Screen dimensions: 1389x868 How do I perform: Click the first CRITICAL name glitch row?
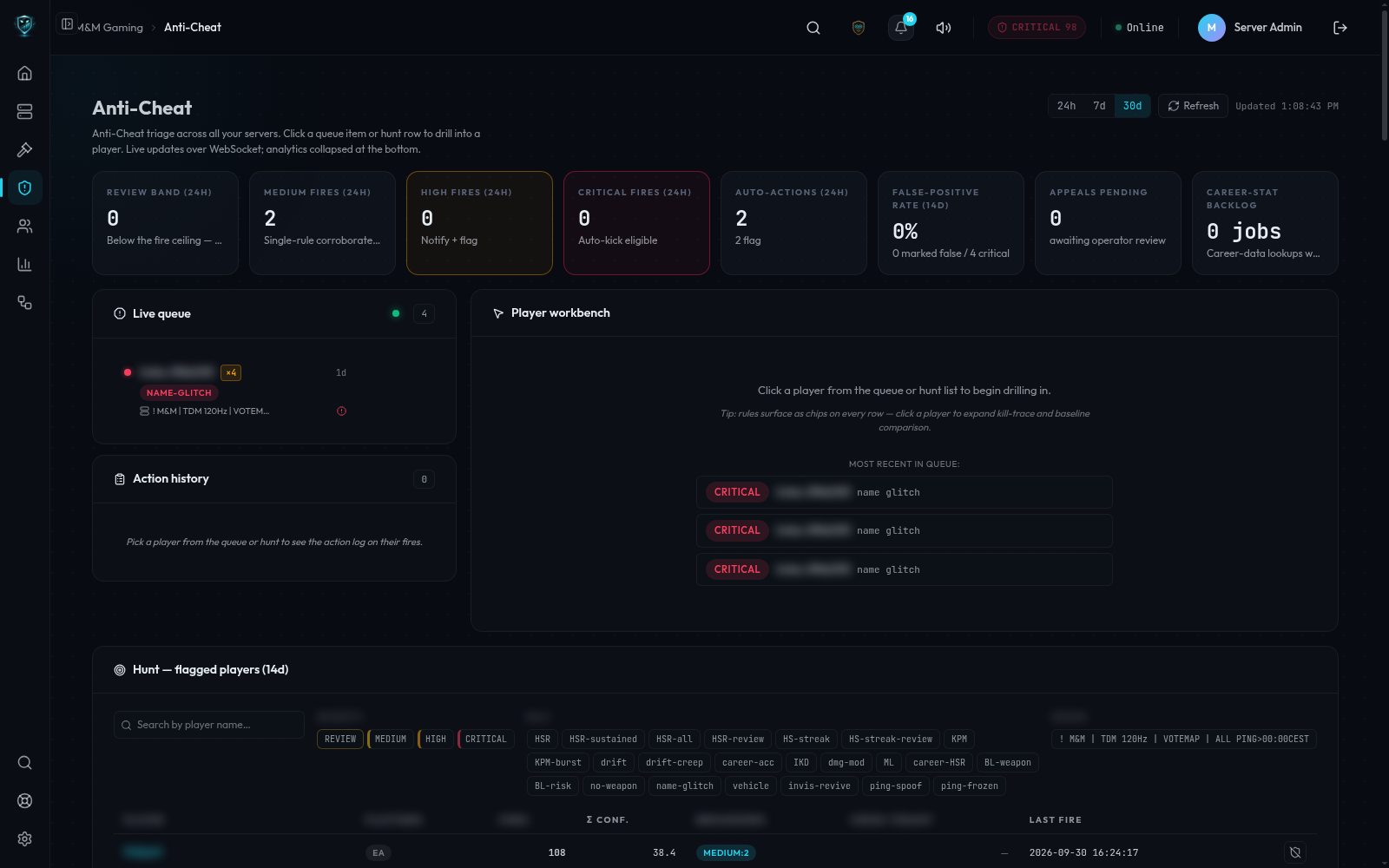904,492
